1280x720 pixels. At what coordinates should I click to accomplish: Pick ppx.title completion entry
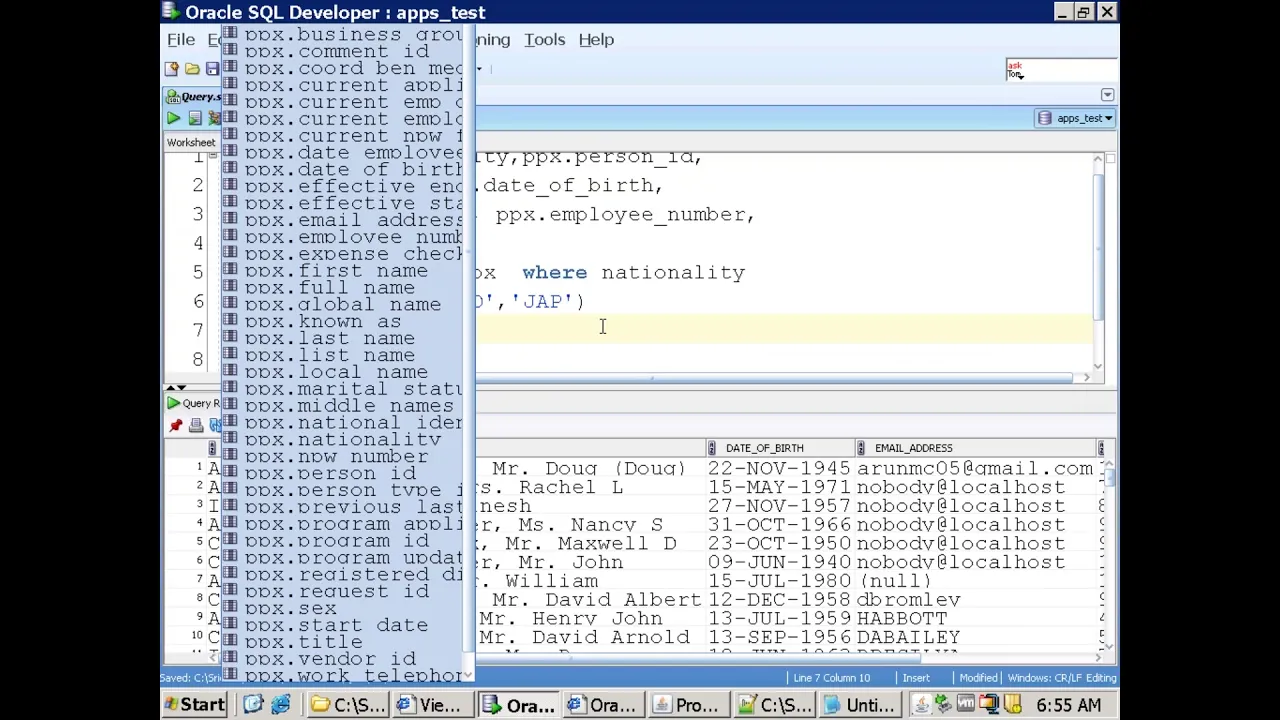tap(343, 642)
